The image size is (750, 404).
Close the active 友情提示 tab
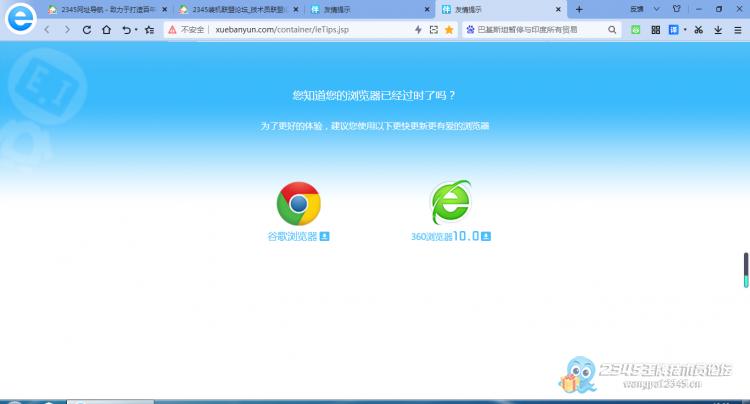click(x=558, y=10)
